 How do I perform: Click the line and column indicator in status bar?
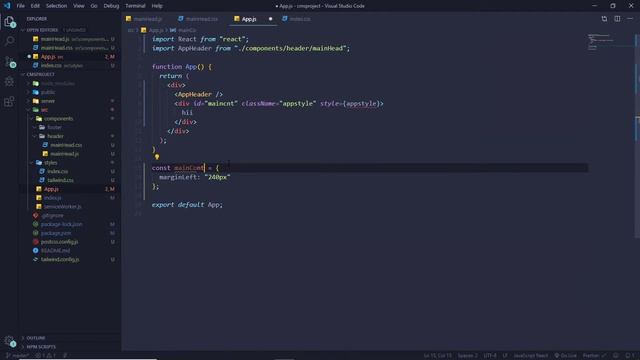(437, 356)
